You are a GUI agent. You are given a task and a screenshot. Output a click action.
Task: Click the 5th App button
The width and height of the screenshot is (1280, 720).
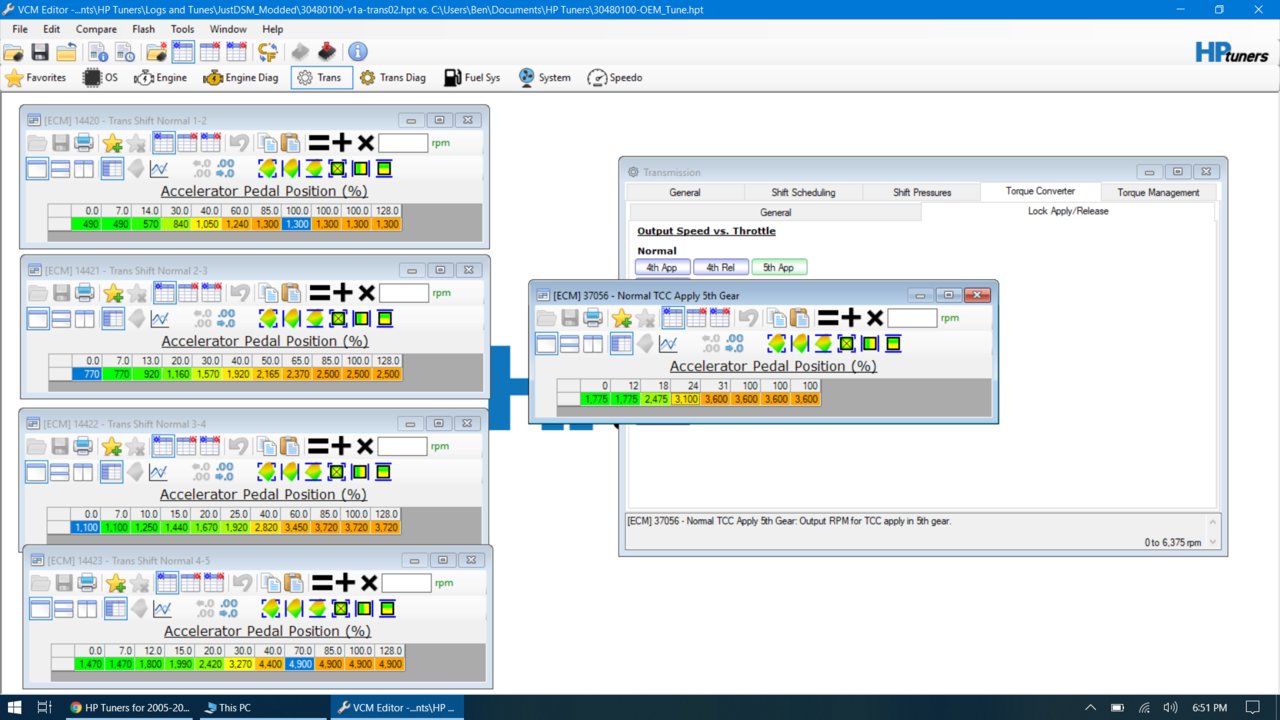pos(779,267)
